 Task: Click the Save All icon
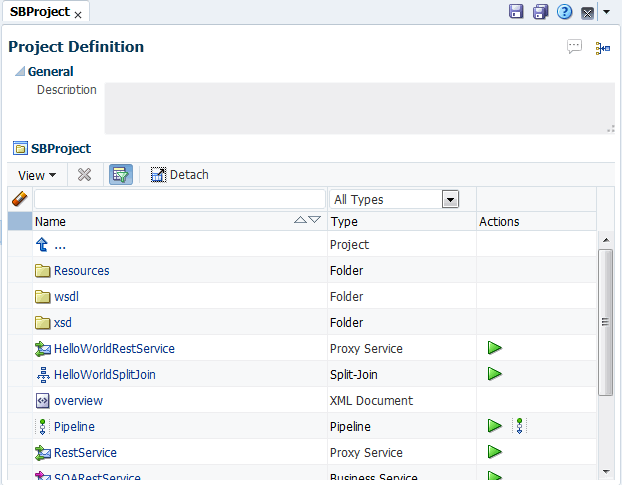click(540, 12)
